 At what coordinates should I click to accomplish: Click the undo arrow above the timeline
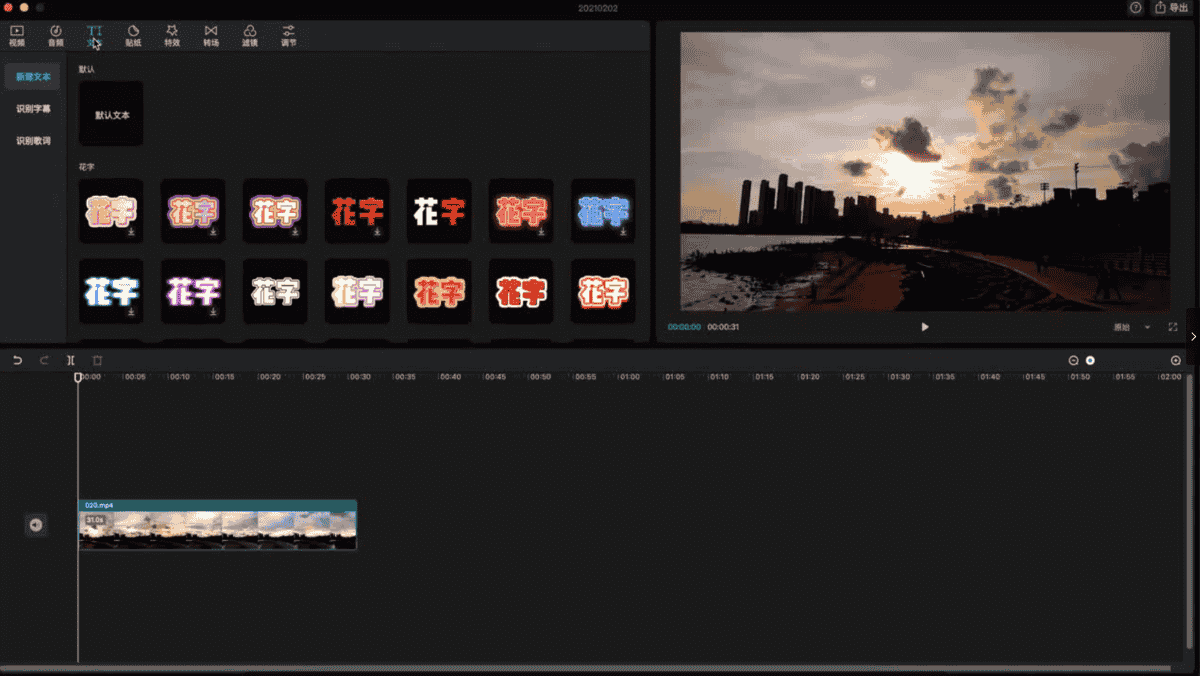(x=17, y=360)
